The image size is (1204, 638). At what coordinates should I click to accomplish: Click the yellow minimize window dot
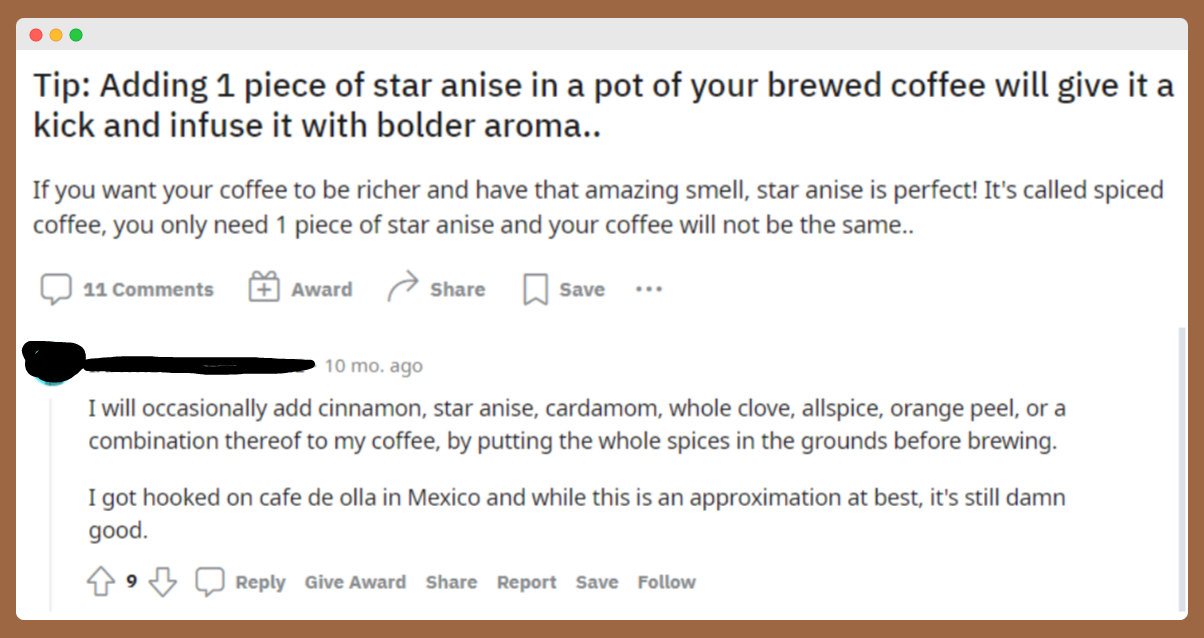pyautogui.click(x=56, y=35)
